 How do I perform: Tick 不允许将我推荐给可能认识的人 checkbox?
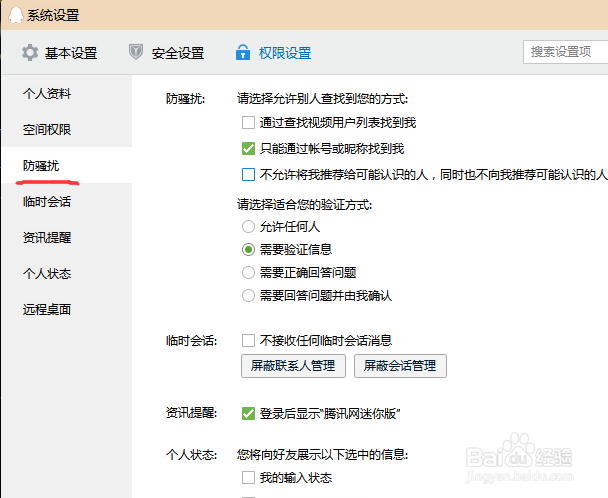pyautogui.click(x=248, y=175)
